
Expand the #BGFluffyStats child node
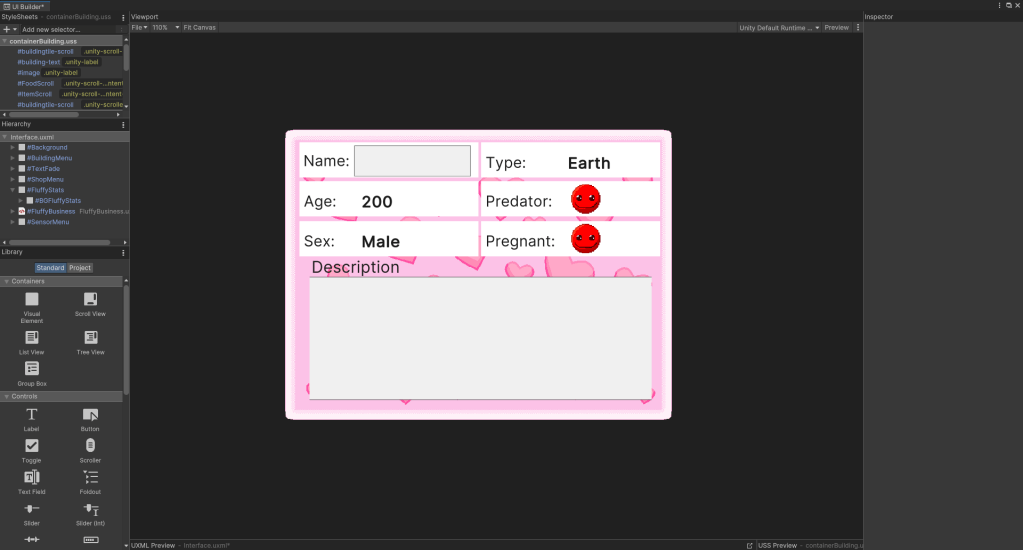coord(21,200)
